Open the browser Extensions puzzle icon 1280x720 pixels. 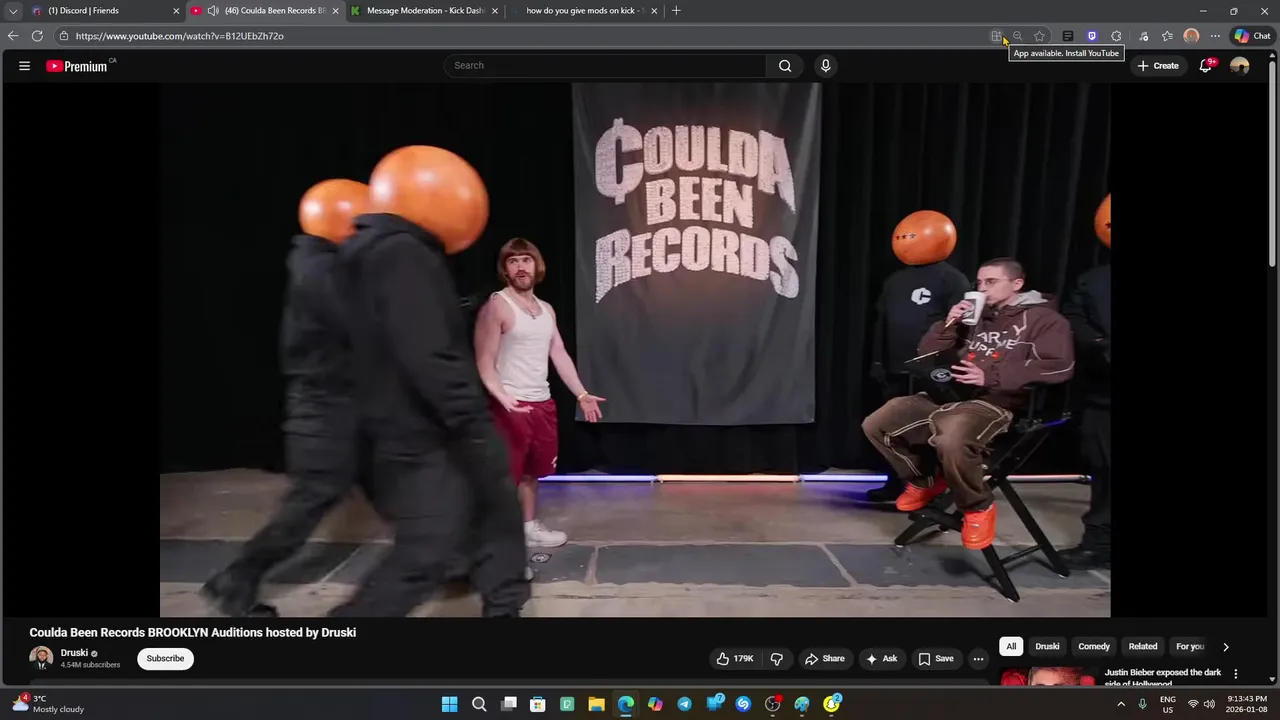click(1116, 36)
